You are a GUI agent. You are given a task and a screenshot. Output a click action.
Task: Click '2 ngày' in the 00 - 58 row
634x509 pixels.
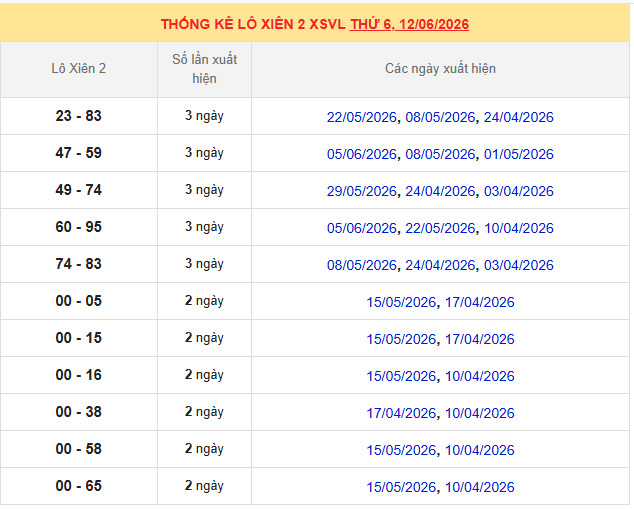204,449
